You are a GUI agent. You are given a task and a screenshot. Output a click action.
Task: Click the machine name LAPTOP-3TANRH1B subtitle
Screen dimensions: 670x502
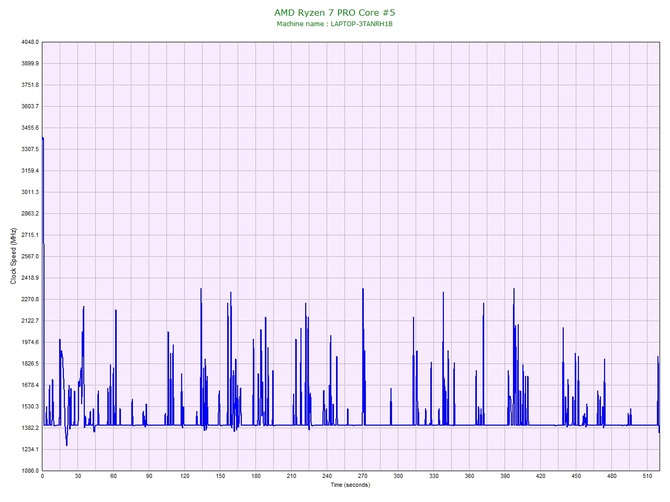[x=335, y=24]
